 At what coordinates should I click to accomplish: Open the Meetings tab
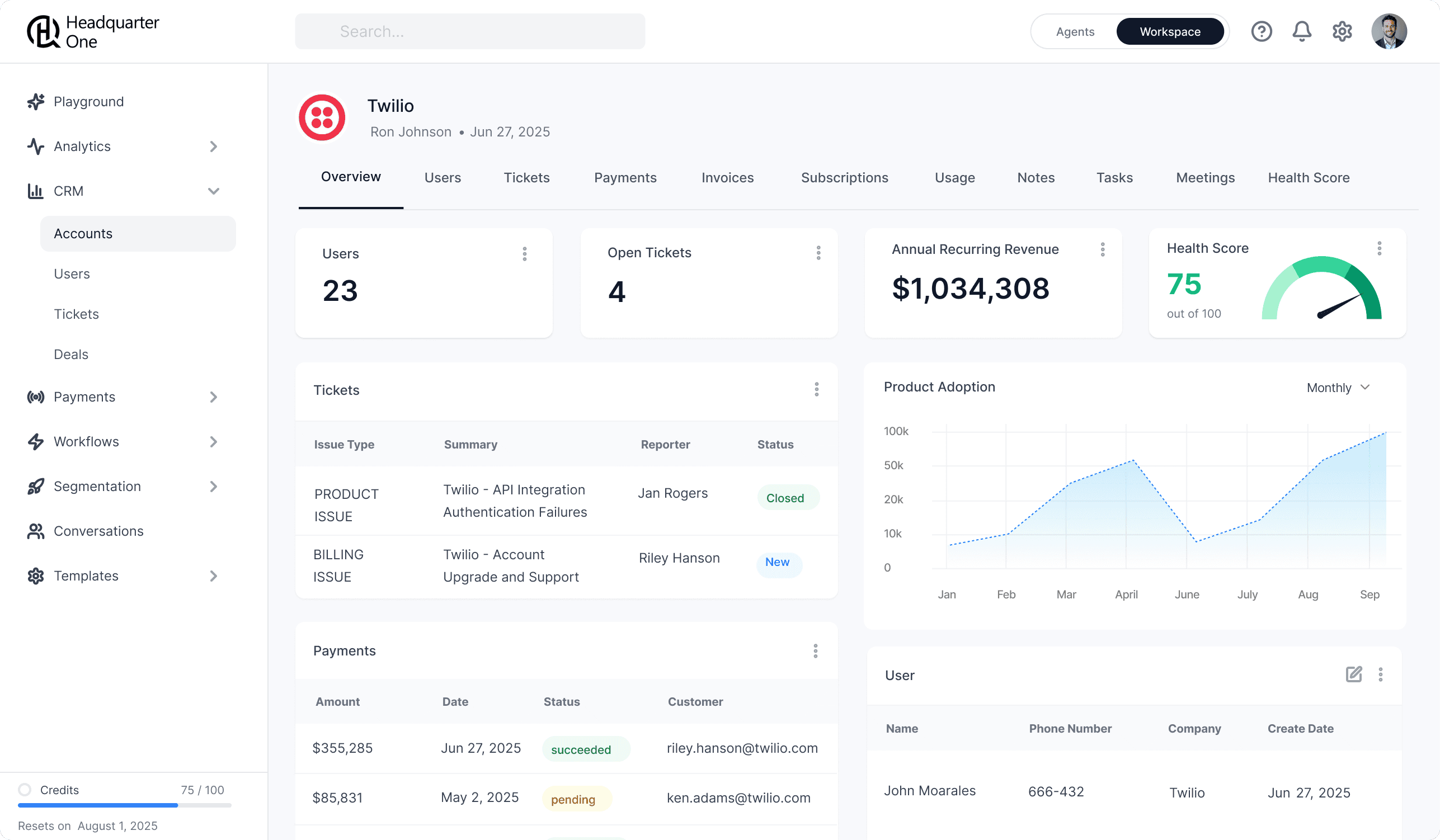pyautogui.click(x=1205, y=178)
